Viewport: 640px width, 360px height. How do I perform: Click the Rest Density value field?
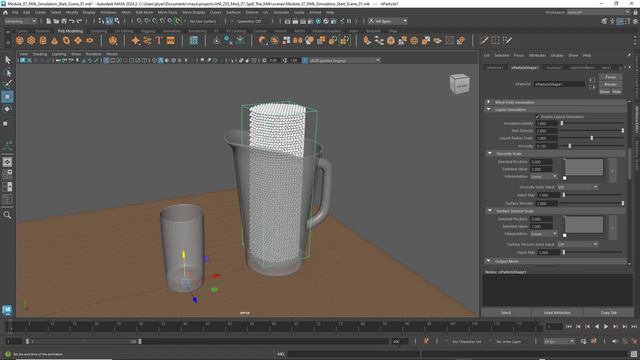[x=546, y=131]
